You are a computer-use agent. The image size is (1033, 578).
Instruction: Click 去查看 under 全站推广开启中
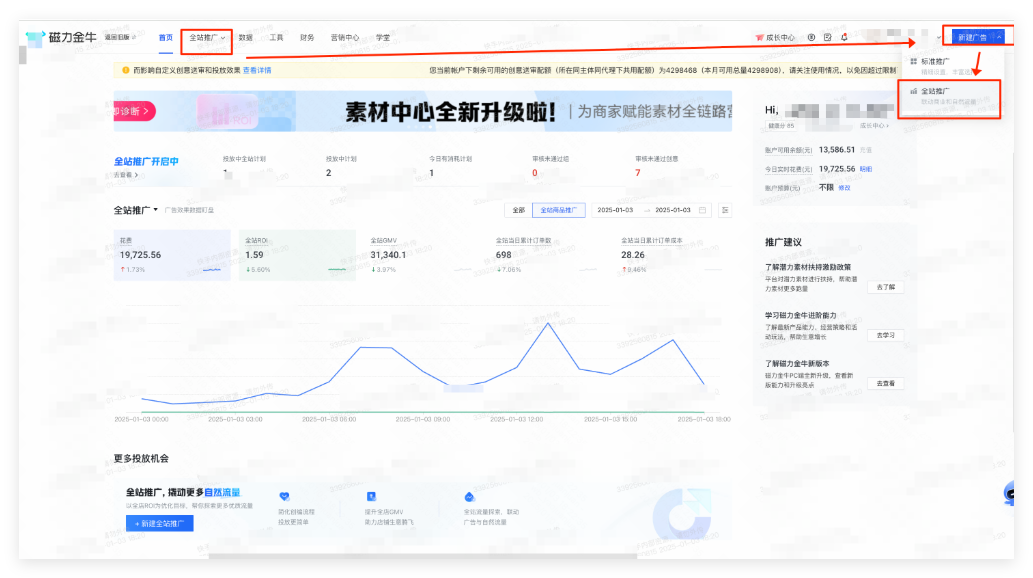point(126,175)
